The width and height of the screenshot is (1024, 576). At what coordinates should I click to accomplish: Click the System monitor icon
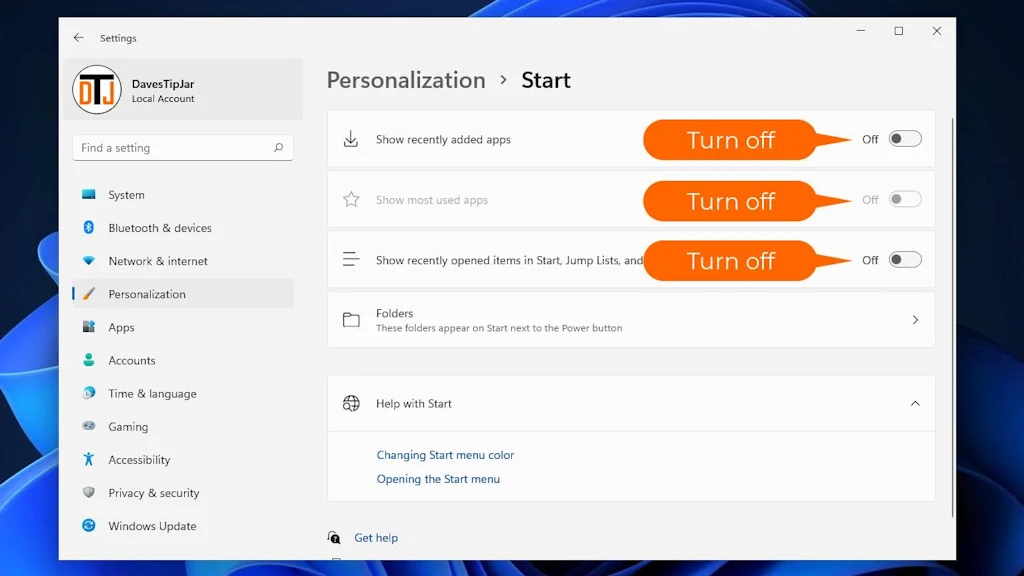coord(89,194)
